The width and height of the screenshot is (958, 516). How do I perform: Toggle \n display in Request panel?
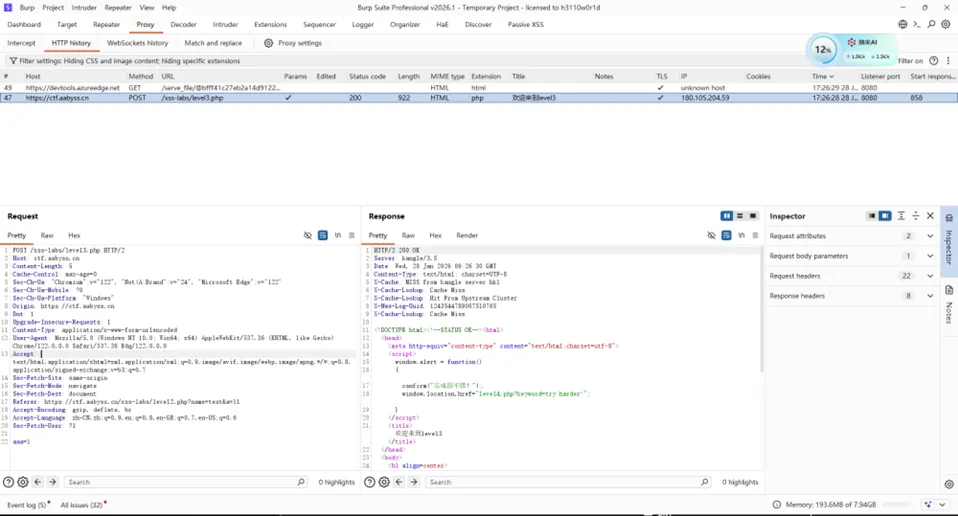337,235
